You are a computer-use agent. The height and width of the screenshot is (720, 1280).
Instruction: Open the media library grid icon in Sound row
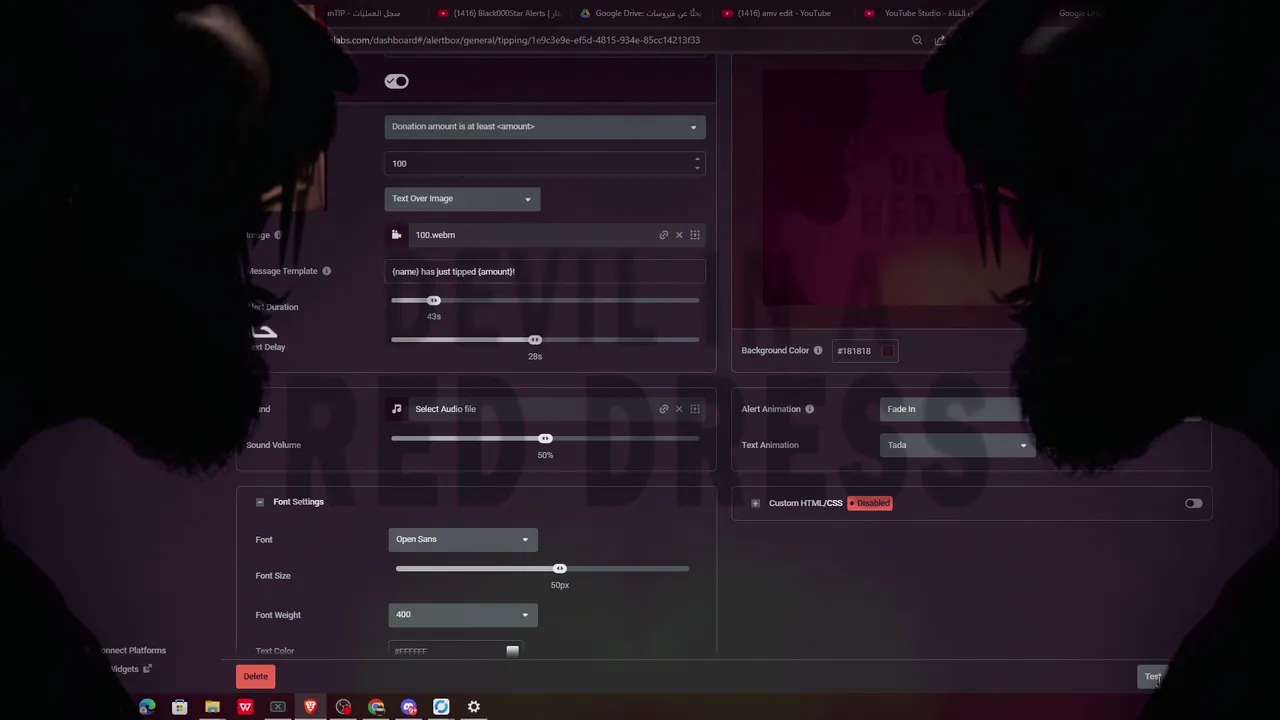coord(695,409)
